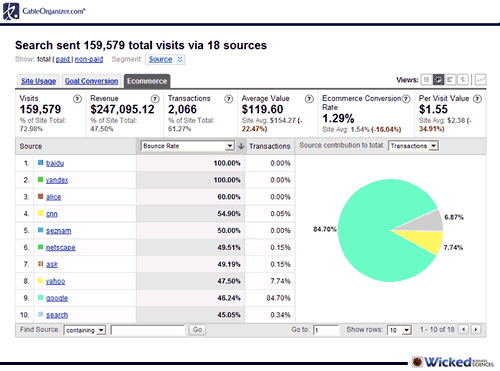Open help for Ecommerce Conversion Rate
The width and height of the screenshot is (500, 371).
(x=406, y=99)
